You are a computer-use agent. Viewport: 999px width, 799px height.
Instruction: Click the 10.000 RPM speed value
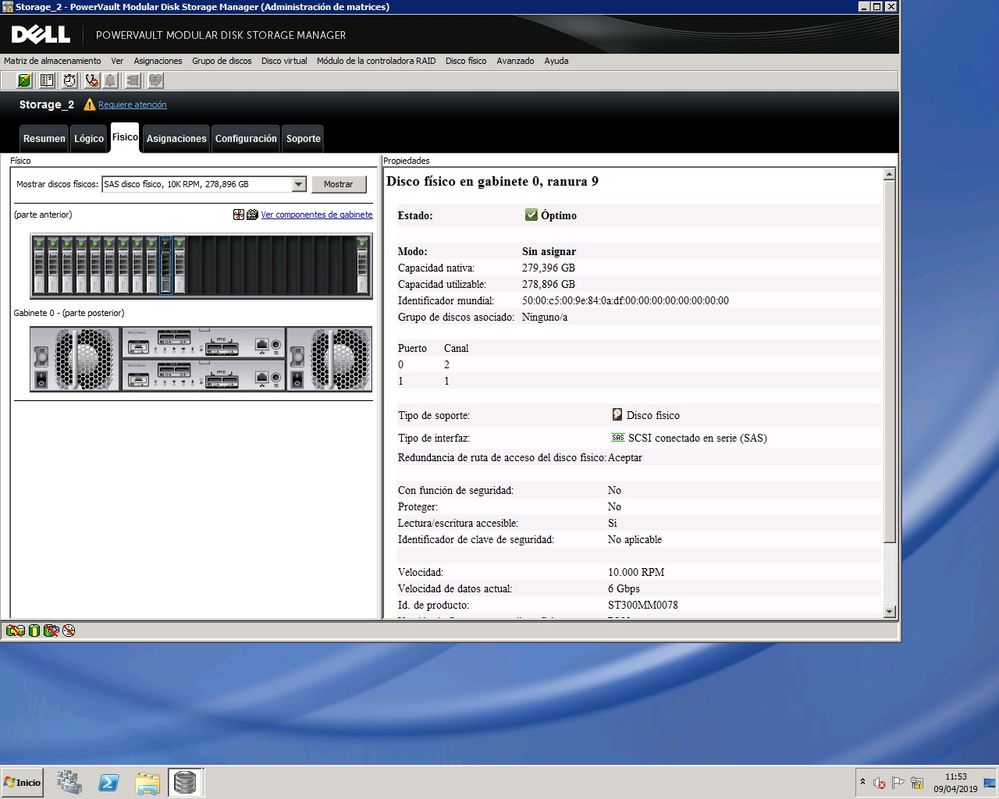tap(636, 572)
